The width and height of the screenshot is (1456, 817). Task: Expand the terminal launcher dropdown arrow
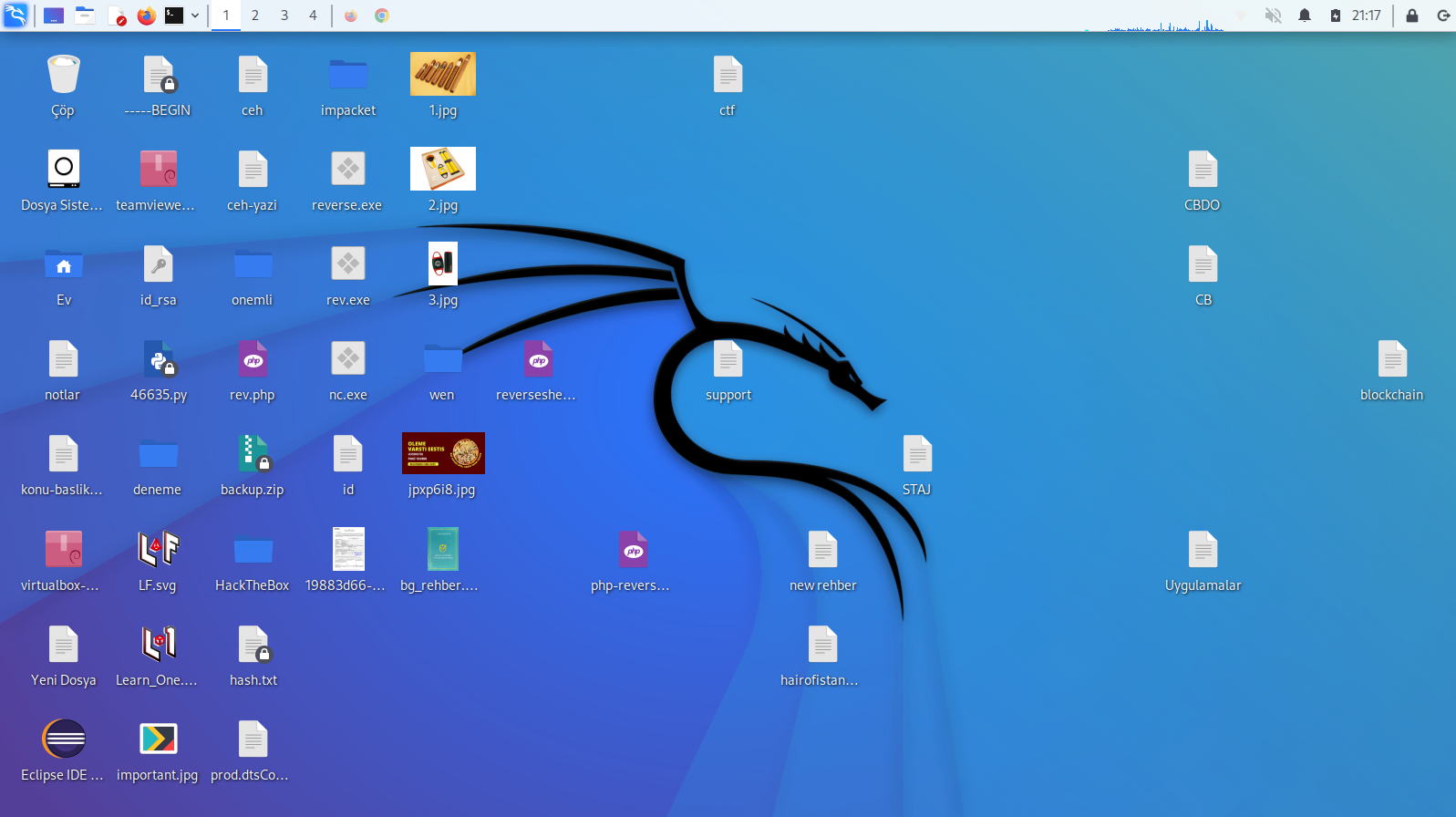pyautogui.click(x=195, y=16)
